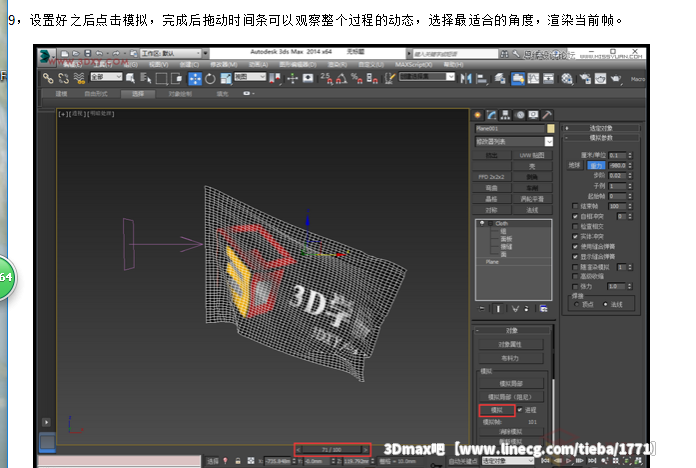Click the Align tool icon

pos(481,79)
